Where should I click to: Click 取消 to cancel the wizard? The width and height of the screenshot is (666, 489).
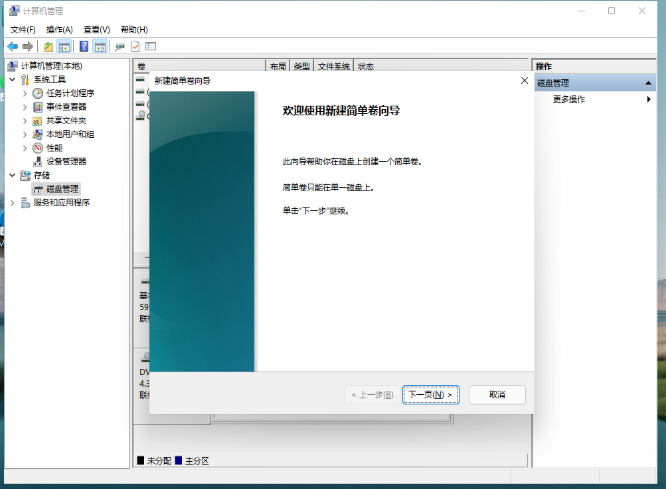coord(497,395)
